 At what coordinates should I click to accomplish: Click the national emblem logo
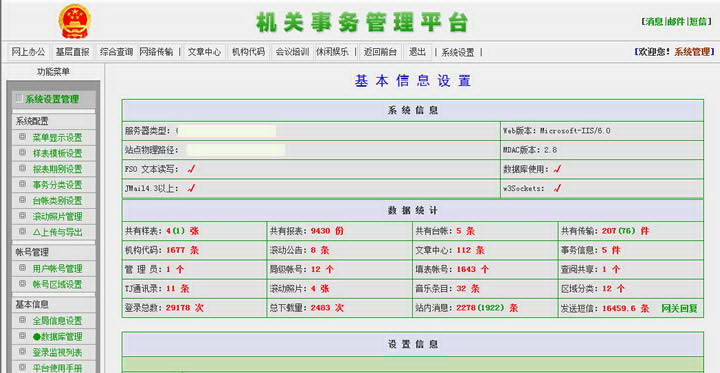pos(74,21)
